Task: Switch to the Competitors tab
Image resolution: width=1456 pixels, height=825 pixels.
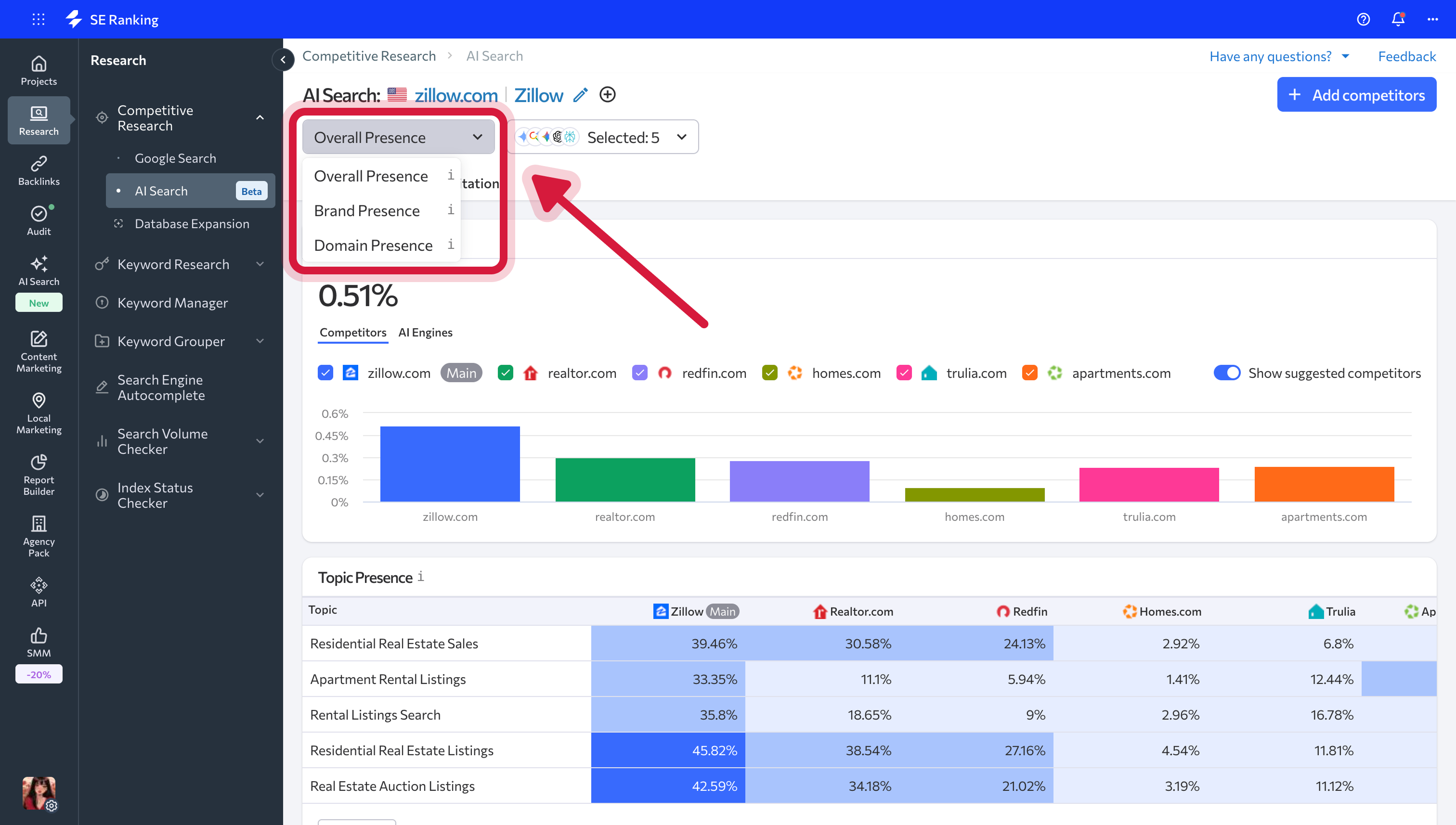Action: coord(353,332)
